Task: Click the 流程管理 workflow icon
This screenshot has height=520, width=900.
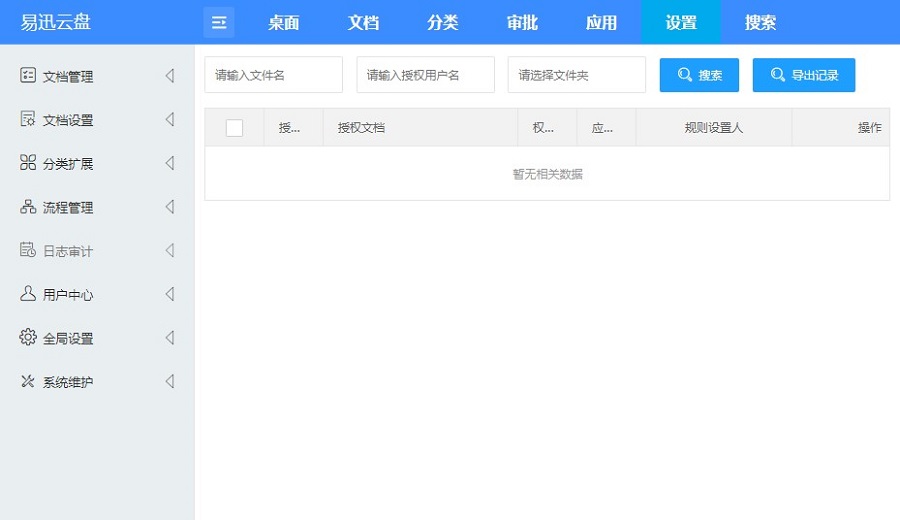Action: pos(28,207)
